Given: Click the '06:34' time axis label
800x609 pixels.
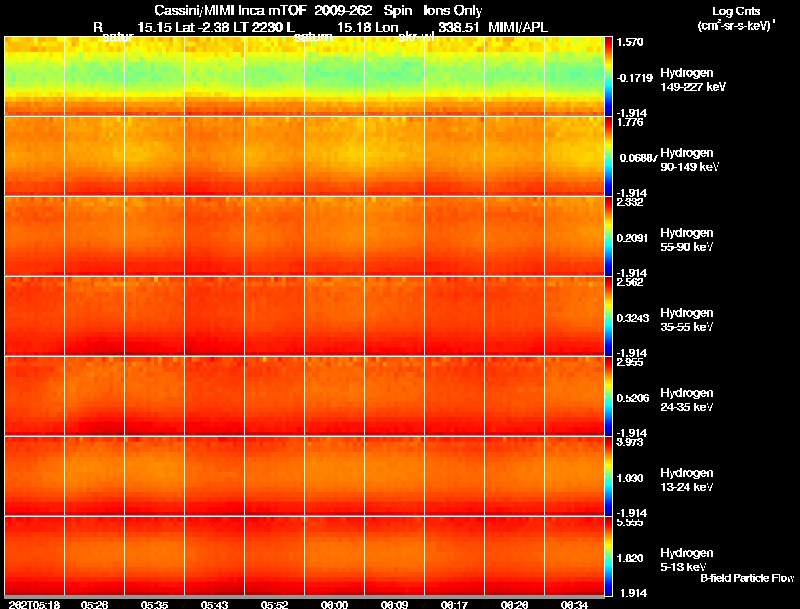Looking at the screenshot, I should click(x=574, y=605).
